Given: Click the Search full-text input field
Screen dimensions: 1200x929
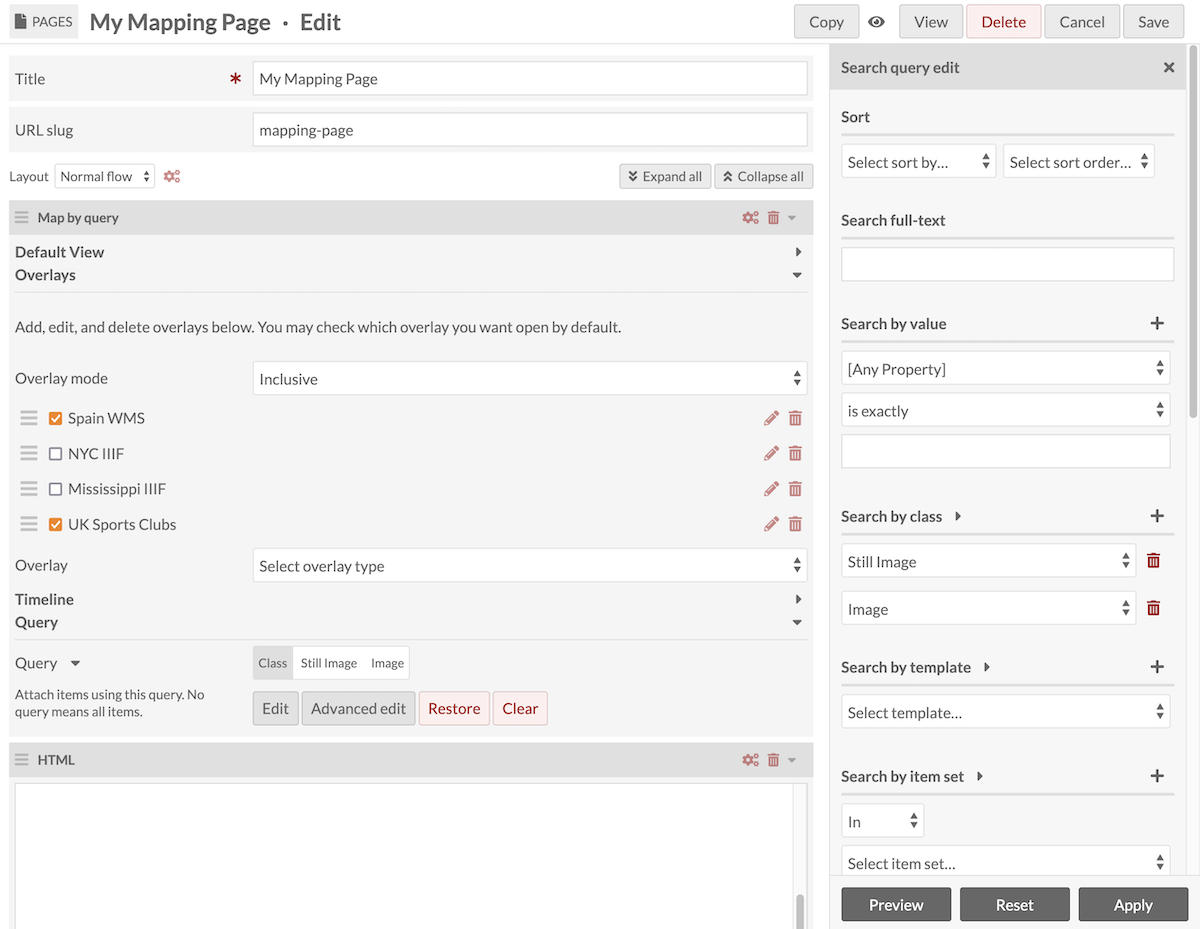Looking at the screenshot, I should tap(1007, 264).
